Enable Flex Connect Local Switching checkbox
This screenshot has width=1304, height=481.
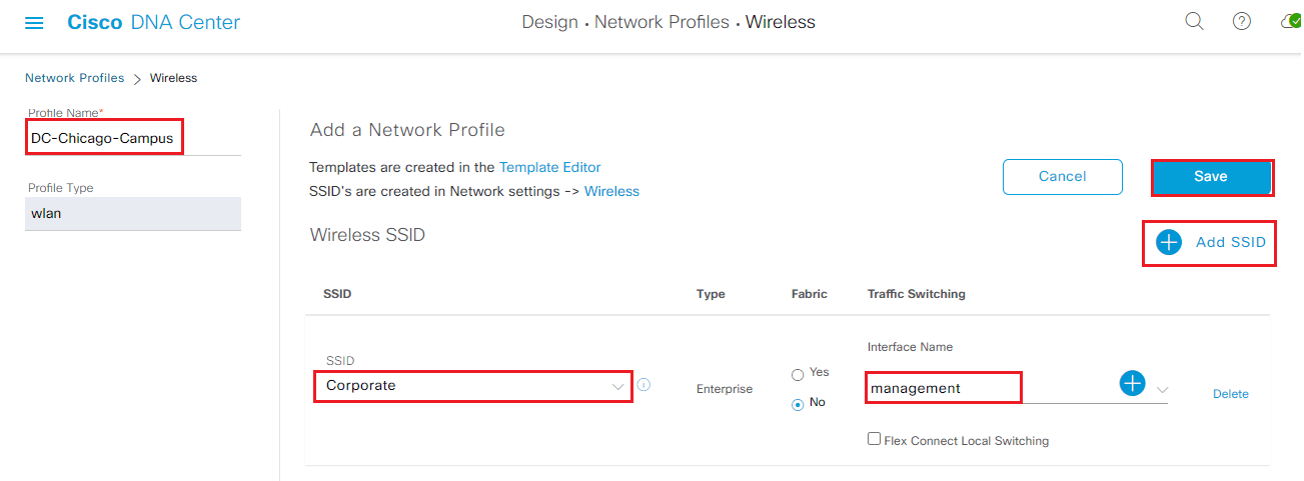[x=874, y=439]
